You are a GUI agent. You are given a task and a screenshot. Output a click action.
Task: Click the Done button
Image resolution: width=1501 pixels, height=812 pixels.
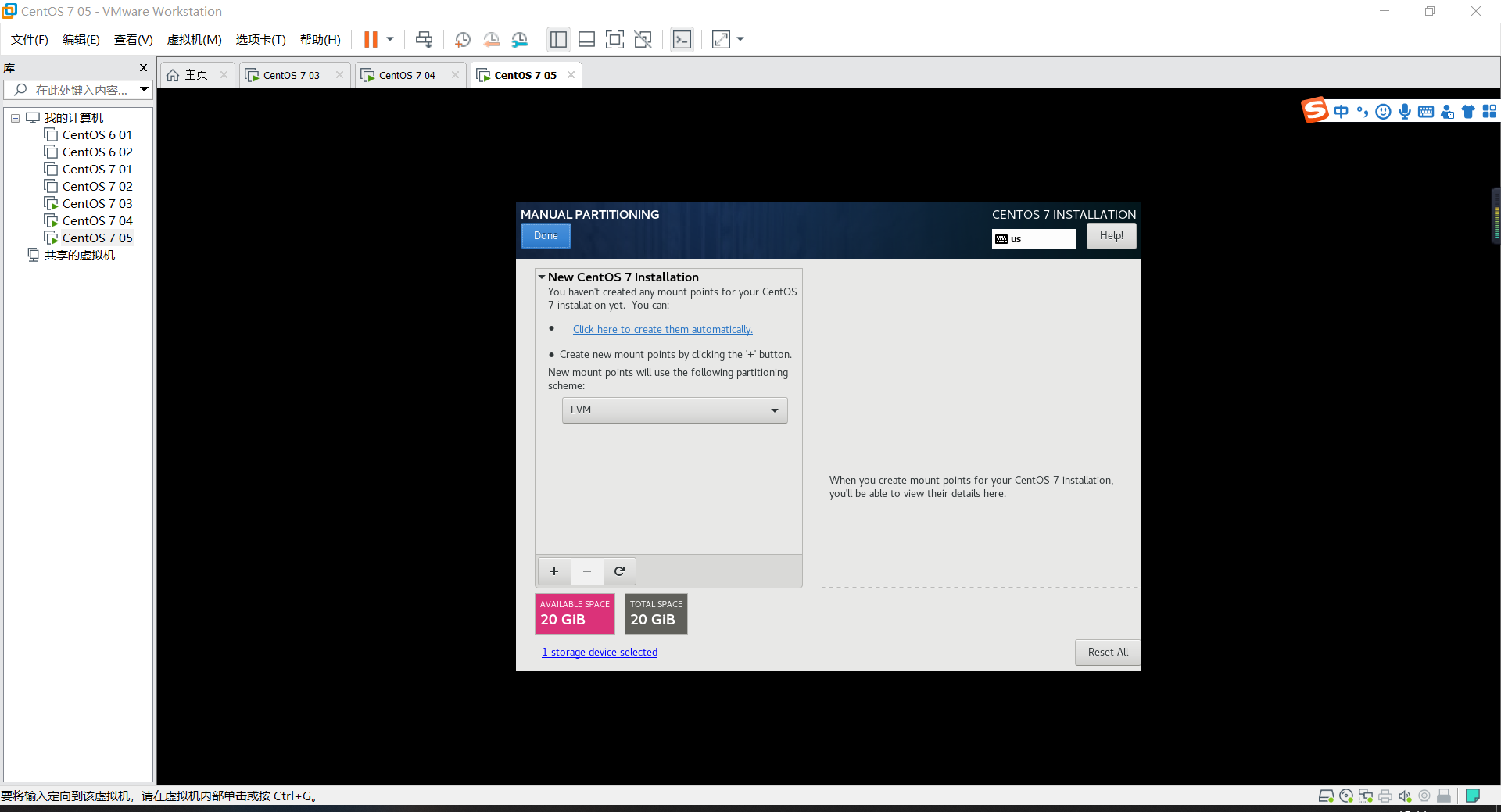(x=546, y=236)
